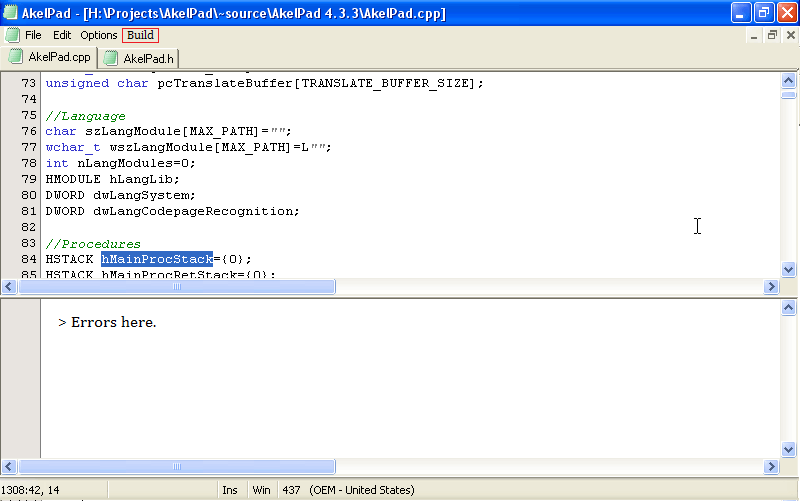The width and height of the screenshot is (800, 501).
Task: Click the cursor position '1308:42, 14' status
Action: [x=31, y=490]
